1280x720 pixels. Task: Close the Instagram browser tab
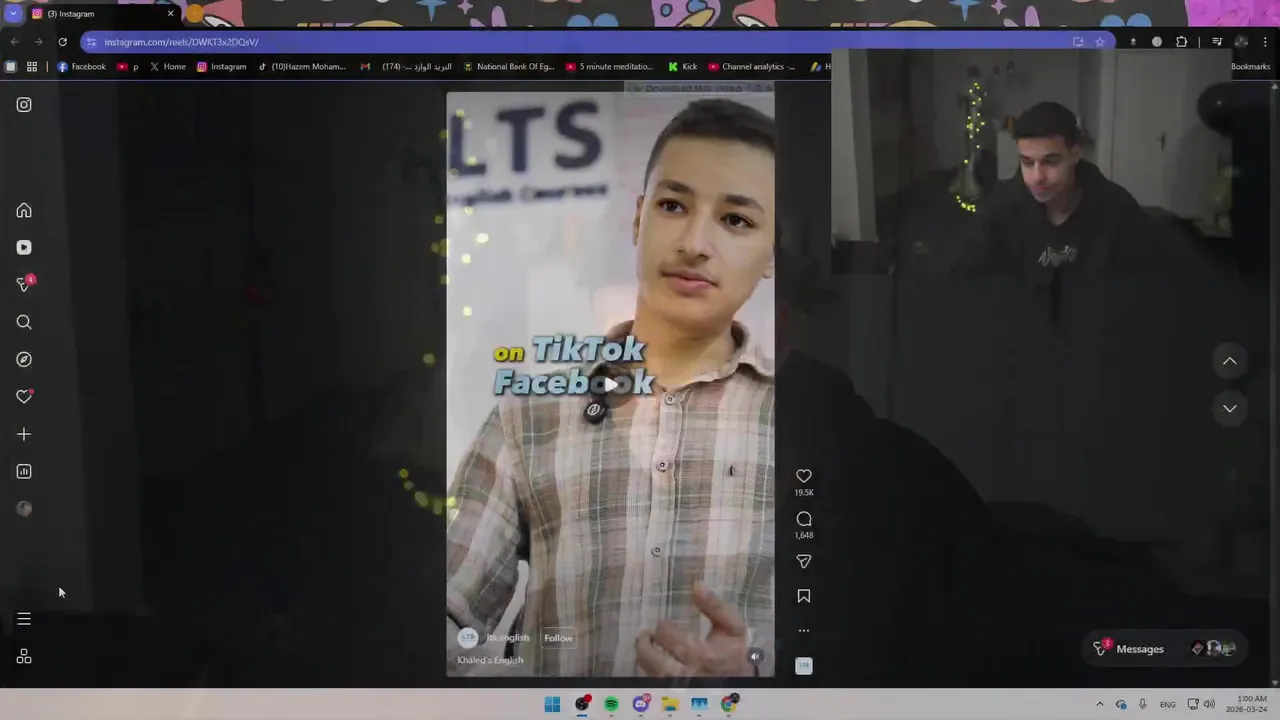pos(170,14)
